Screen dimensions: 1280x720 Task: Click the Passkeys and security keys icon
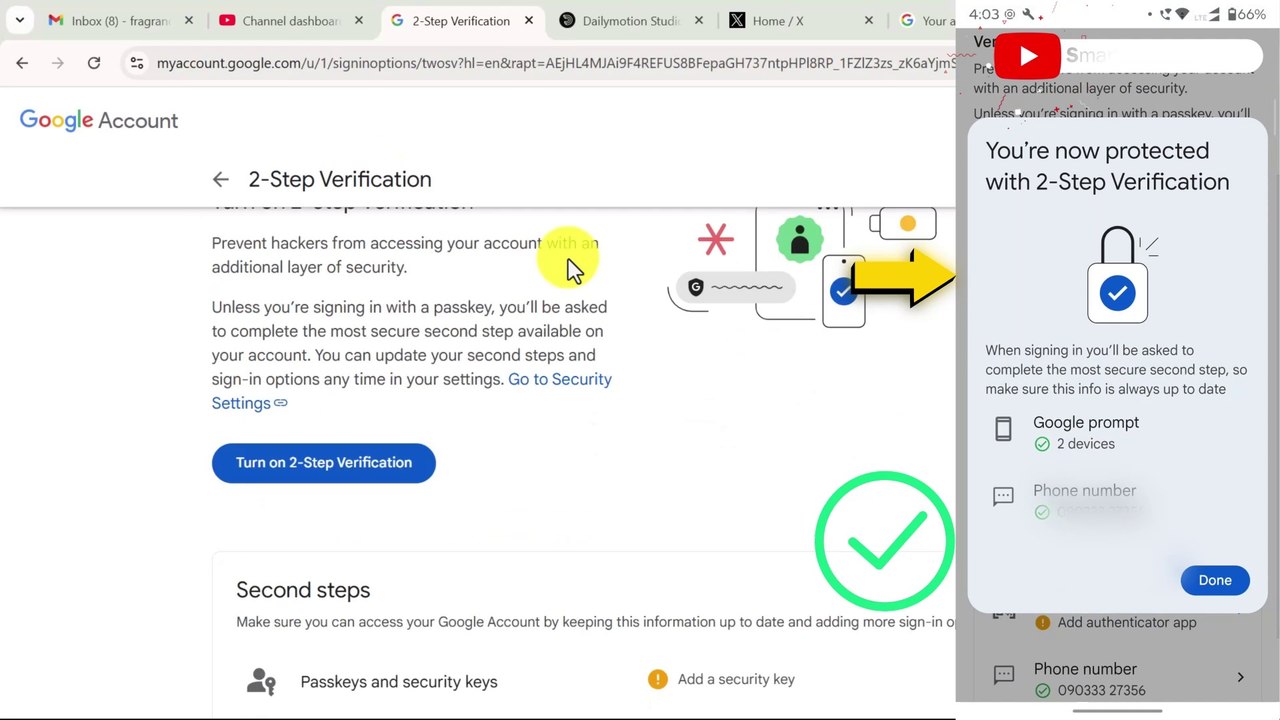tap(261, 682)
